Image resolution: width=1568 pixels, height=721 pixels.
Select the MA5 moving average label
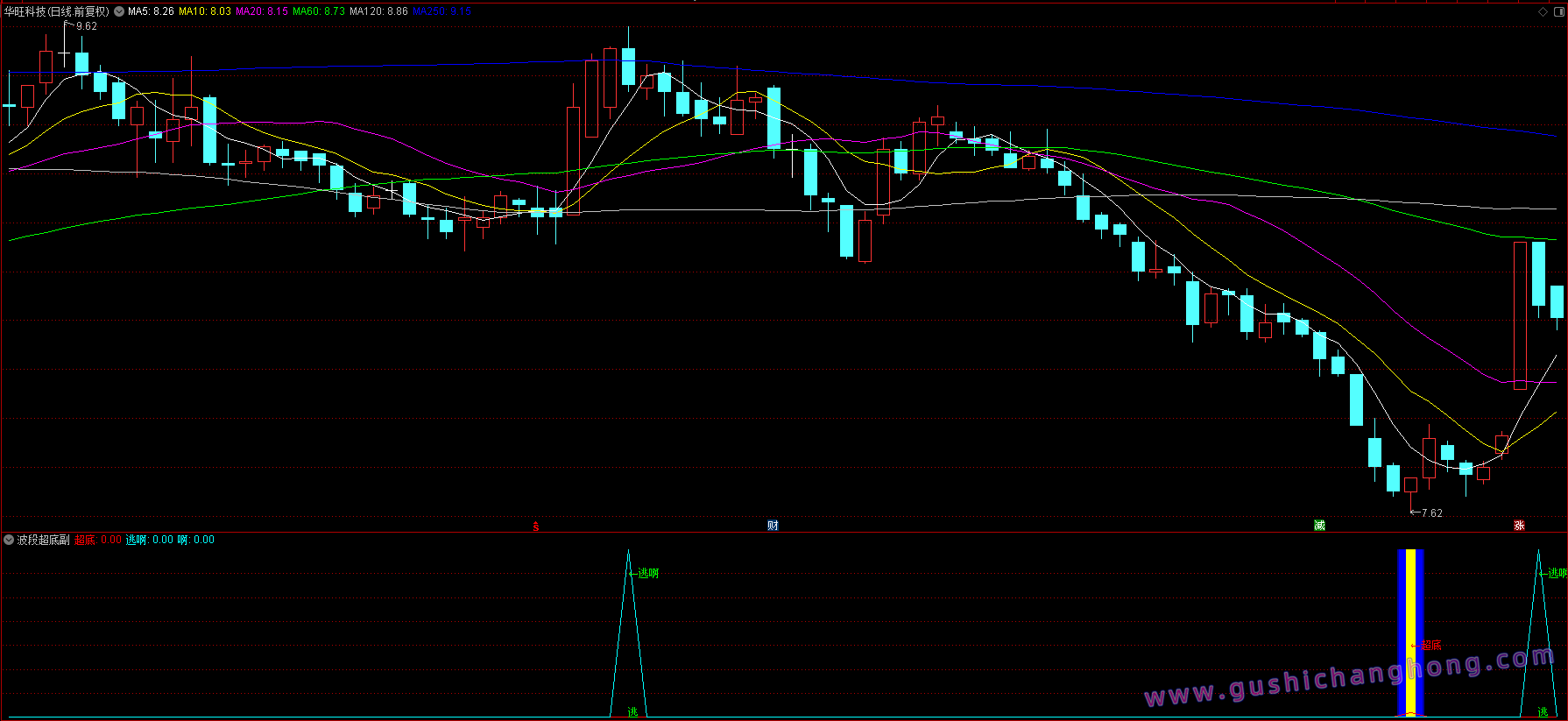click(151, 11)
